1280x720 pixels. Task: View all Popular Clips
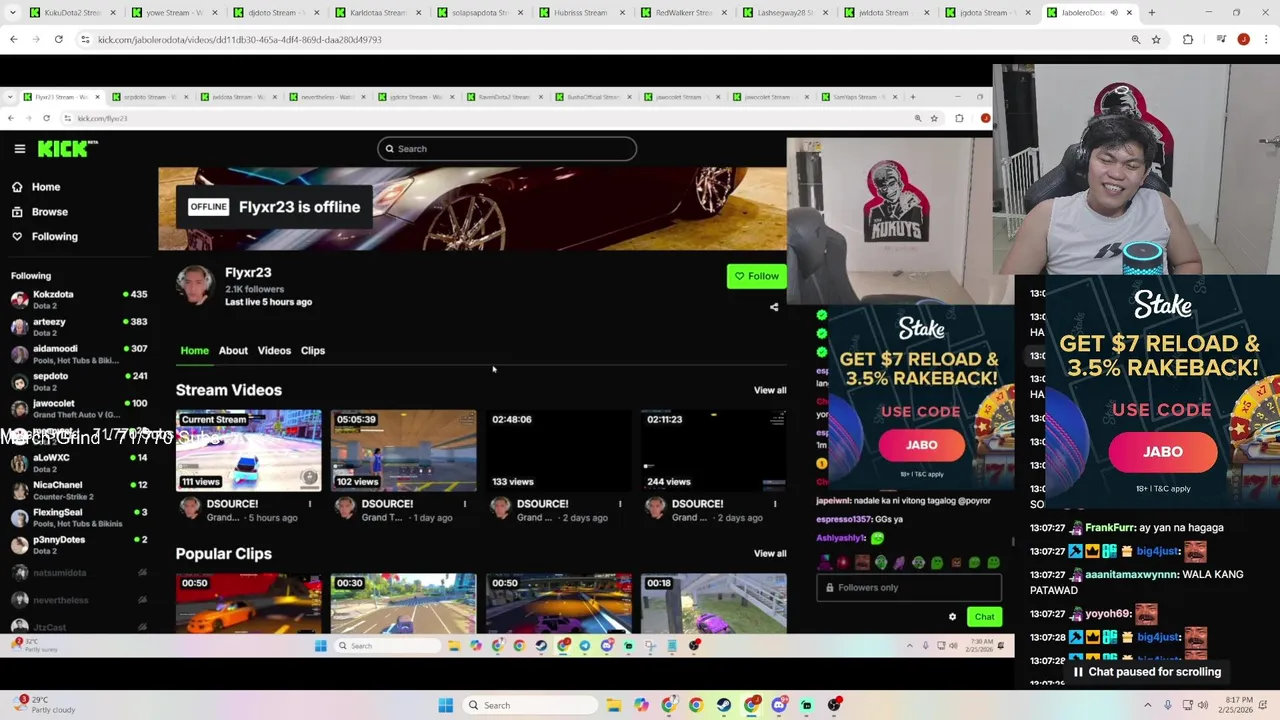click(x=770, y=553)
